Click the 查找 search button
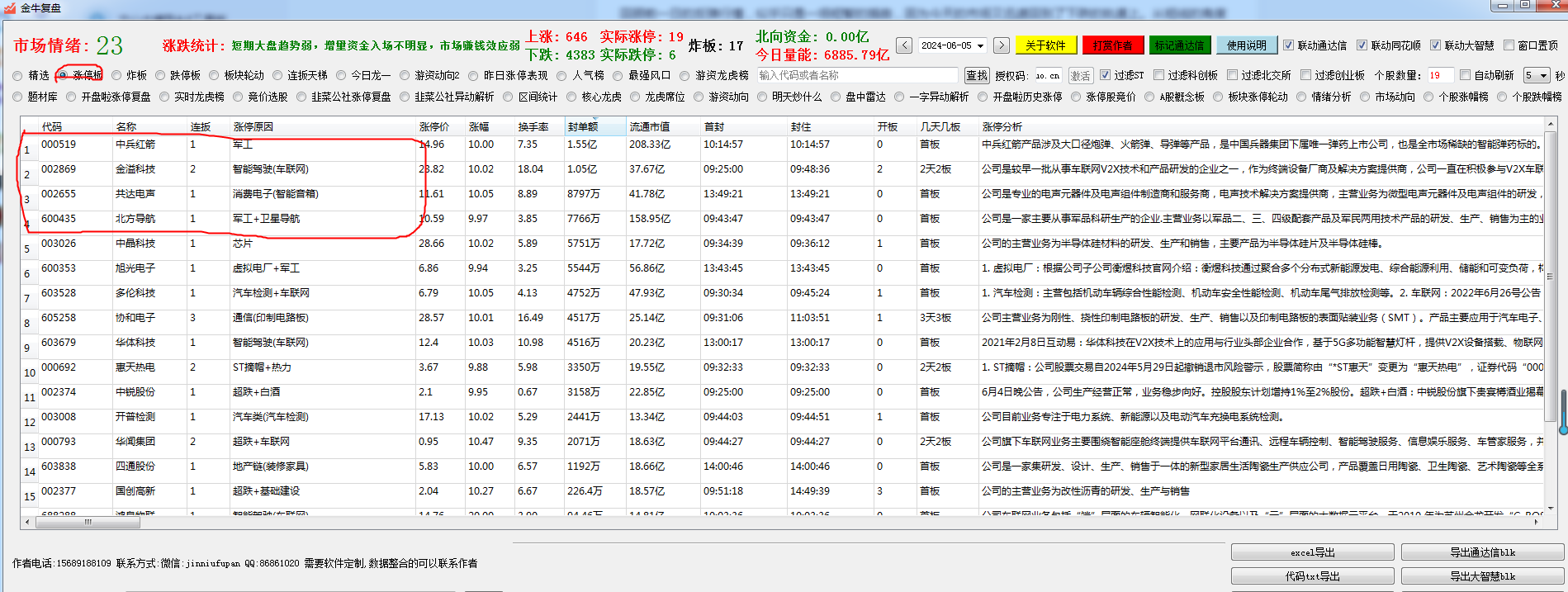1568x592 pixels. pos(977,75)
